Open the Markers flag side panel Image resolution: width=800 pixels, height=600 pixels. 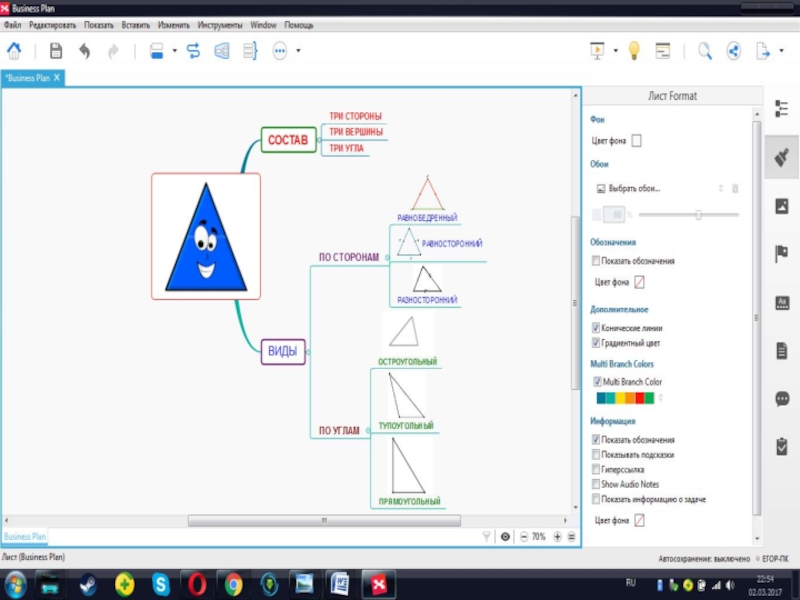[x=781, y=254]
